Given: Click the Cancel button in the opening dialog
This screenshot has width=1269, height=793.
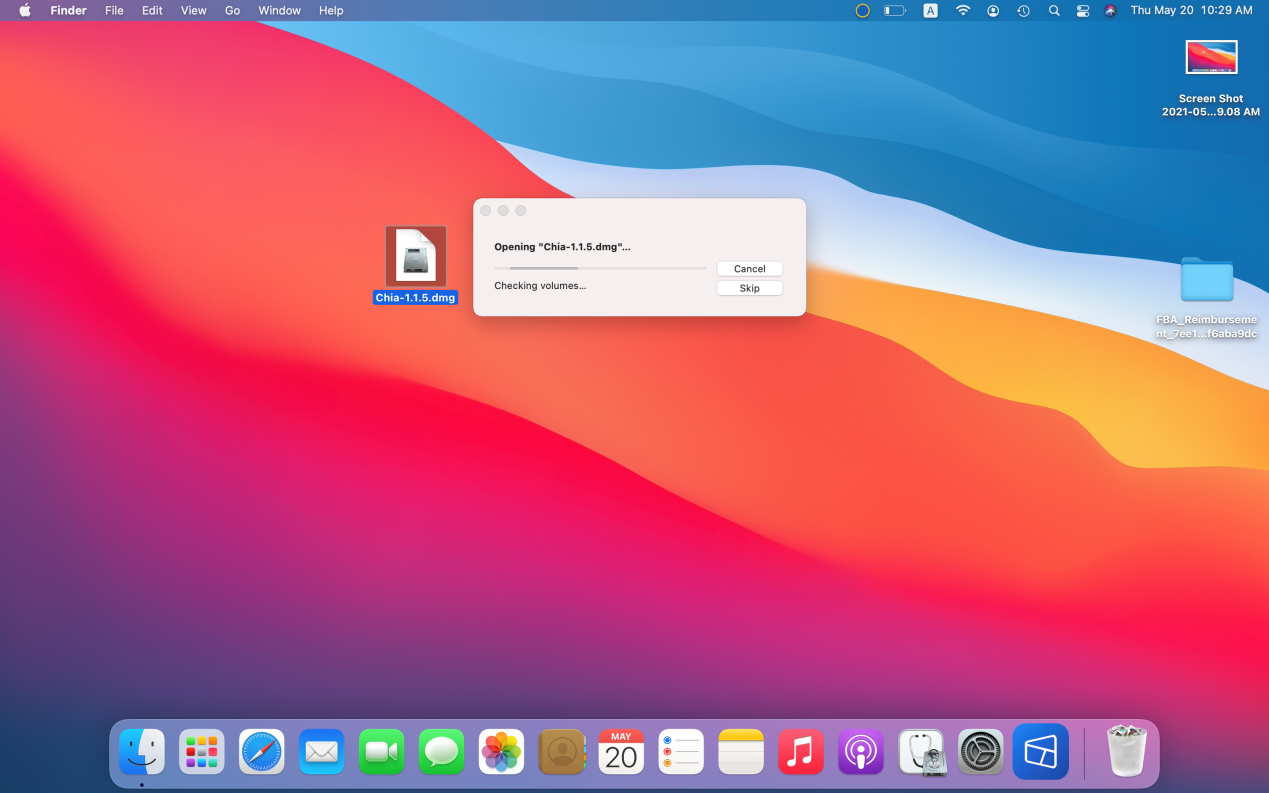Looking at the screenshot, I should click(749, 269).
